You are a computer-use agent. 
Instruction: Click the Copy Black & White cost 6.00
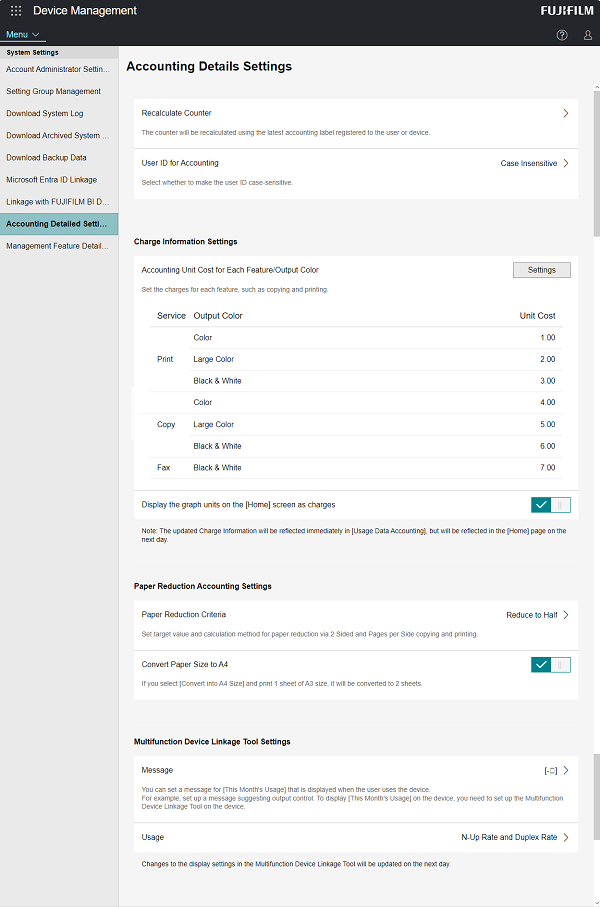click(547, 447)
